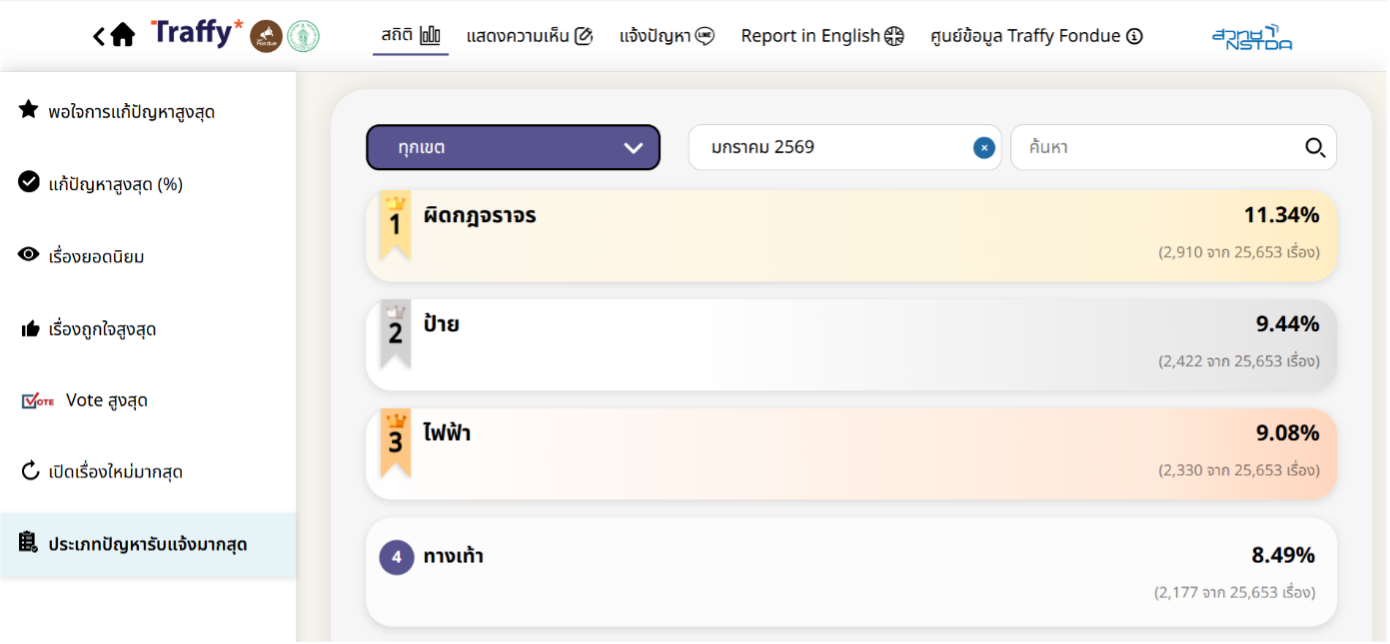The height and width of the screenshot is (644, 1390).
Task: Open the NSTDA logo link
Action: click(x=1251, y=37)
